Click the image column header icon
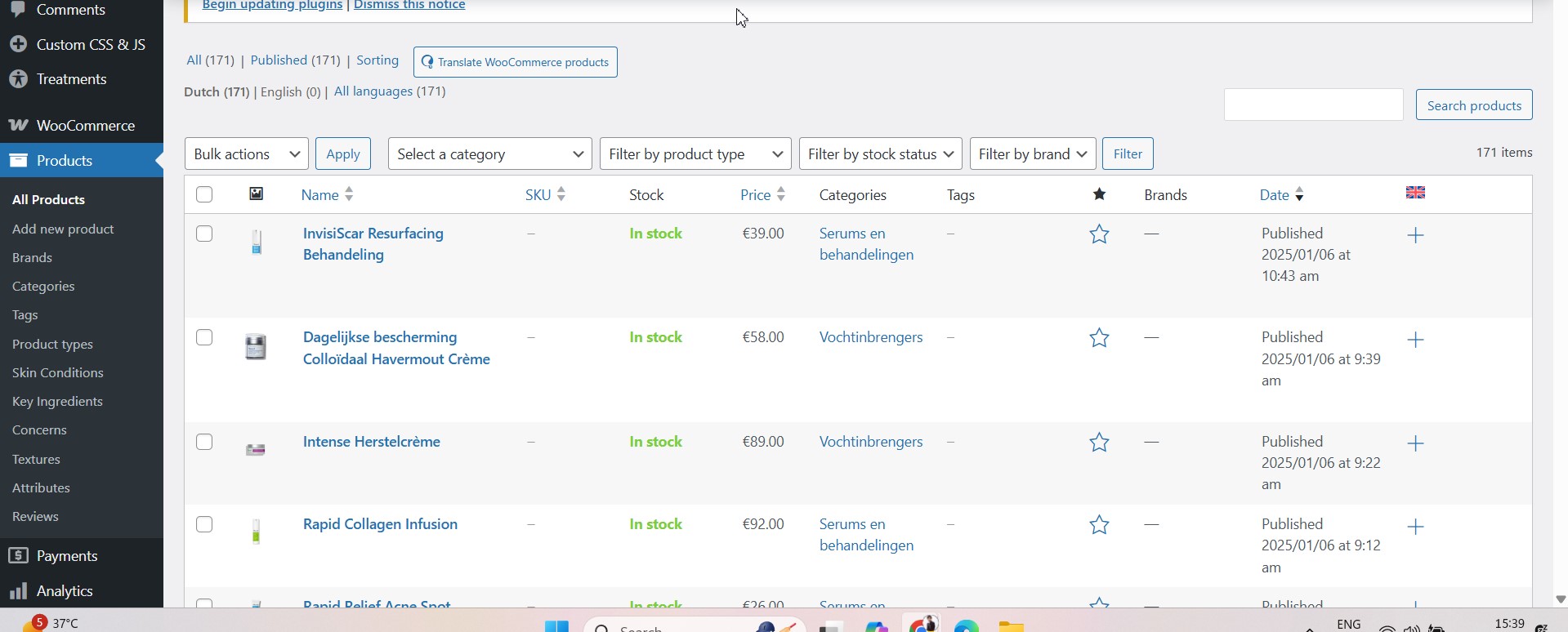This screenshot has width=1568, height=632. [257, 194]
